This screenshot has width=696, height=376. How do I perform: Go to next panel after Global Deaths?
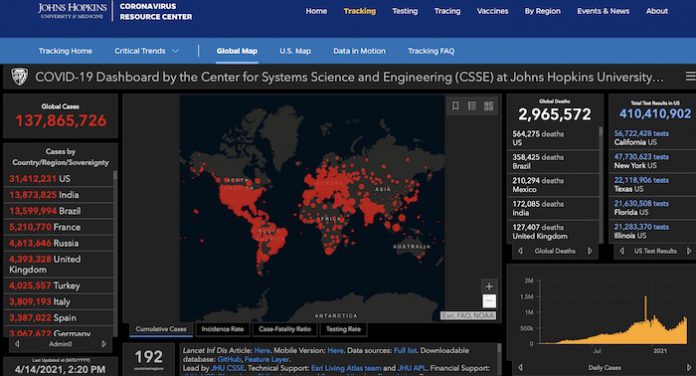590,251
